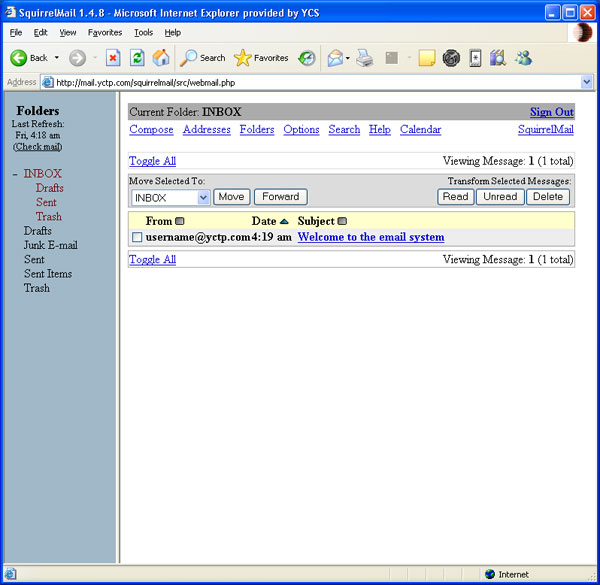Open the Addresses link
This screenshot has width=600, height=585.
pyautogui.click(x=207, y=130)
